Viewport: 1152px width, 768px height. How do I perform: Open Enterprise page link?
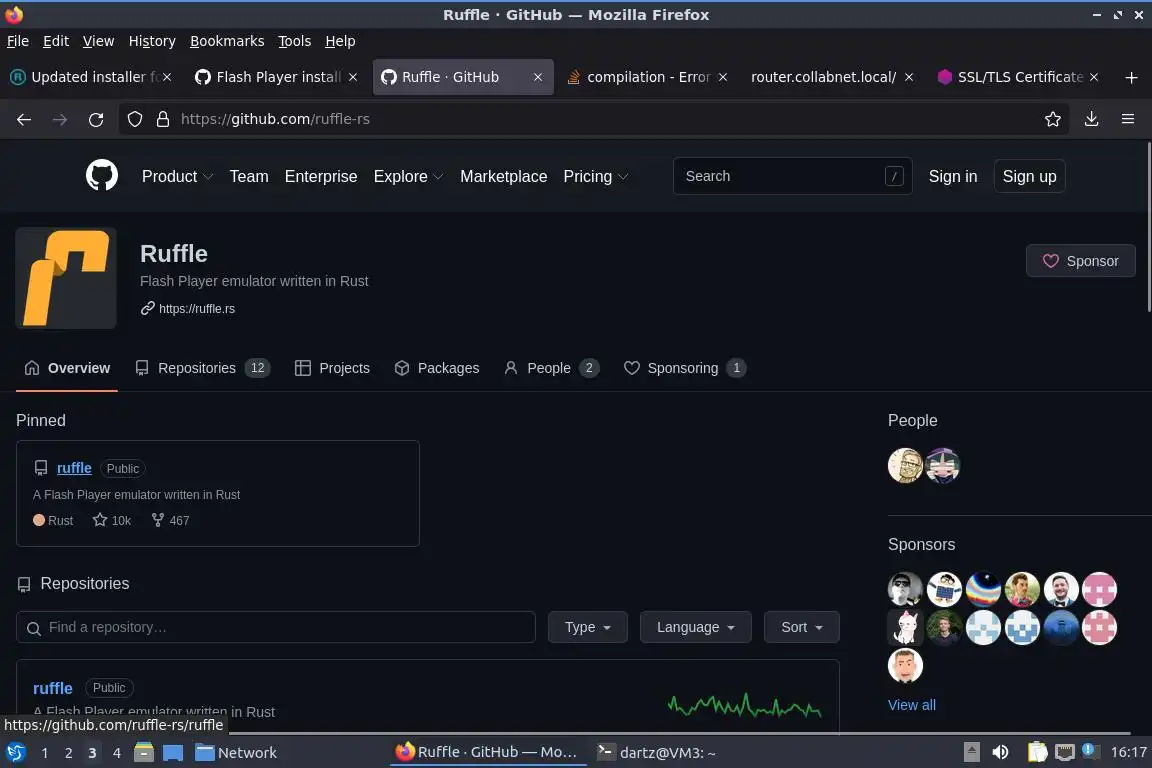pyautogui.click(x=321, y=176)
